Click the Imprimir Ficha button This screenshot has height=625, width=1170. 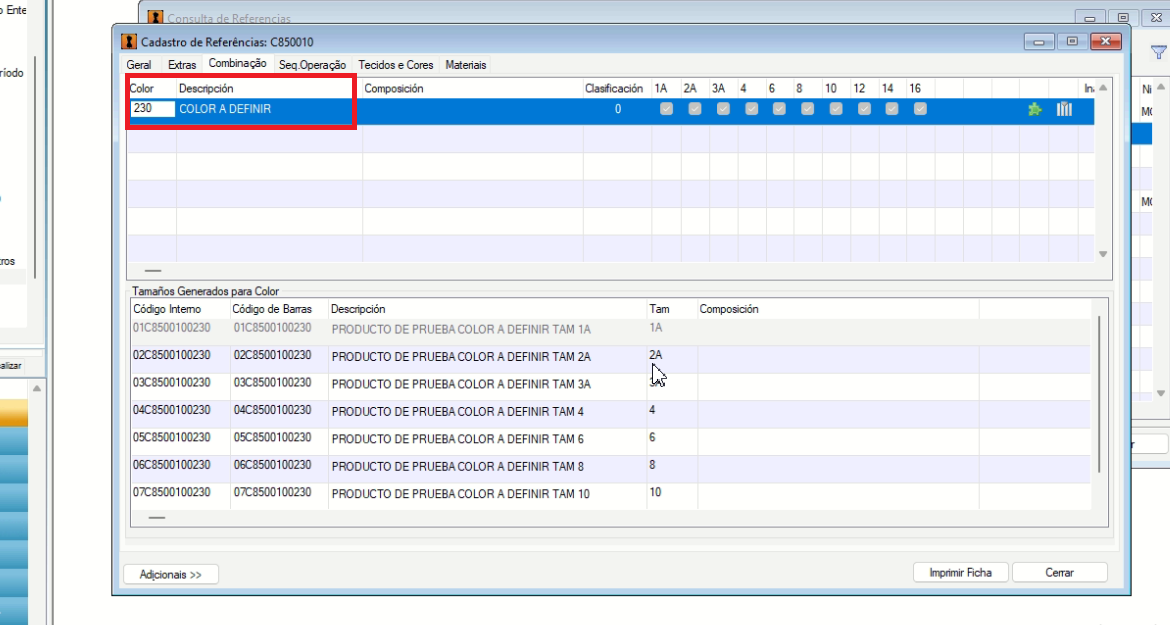[x=961, y=573]
